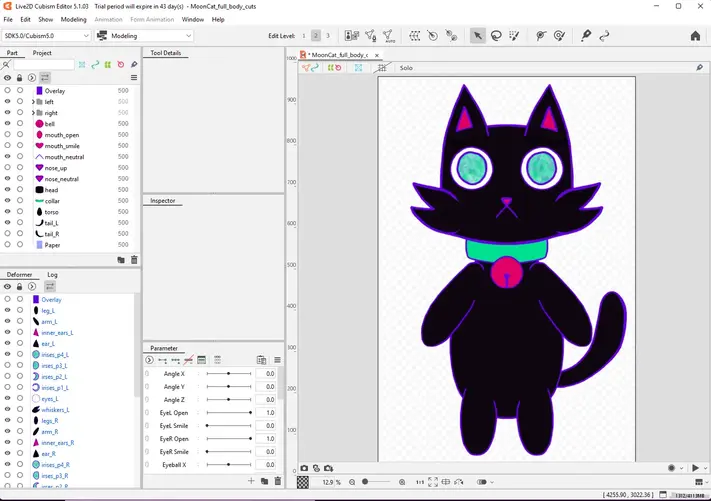Add a new parameter with the plus icon
711x501 pixels.
point(251,481)
